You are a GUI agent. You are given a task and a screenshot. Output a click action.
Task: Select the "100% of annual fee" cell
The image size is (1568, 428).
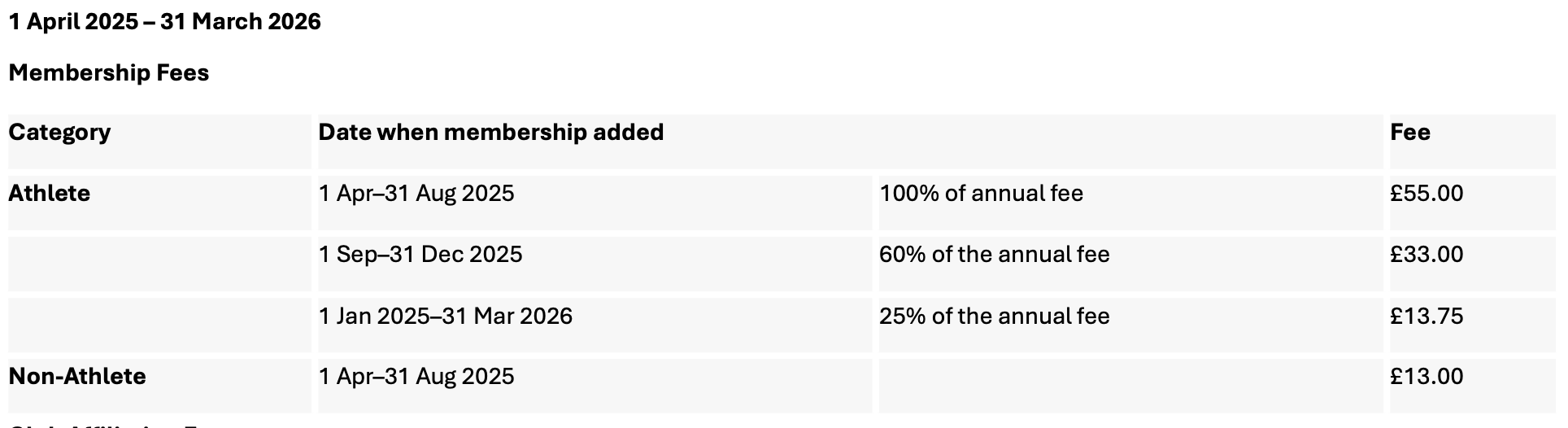tap(981, 194)
